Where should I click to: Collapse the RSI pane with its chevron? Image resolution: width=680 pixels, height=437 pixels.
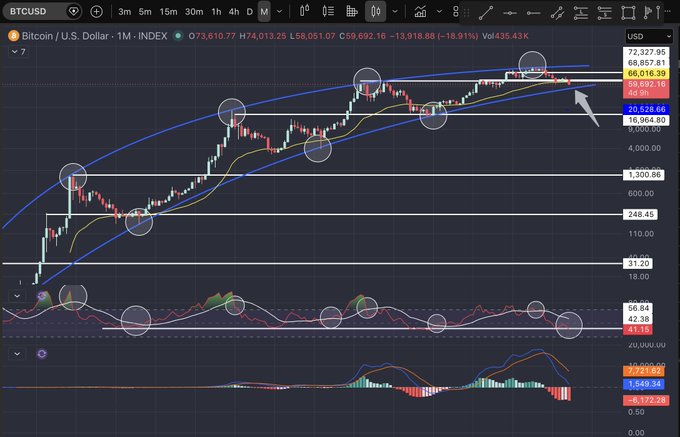click(17, 296)
